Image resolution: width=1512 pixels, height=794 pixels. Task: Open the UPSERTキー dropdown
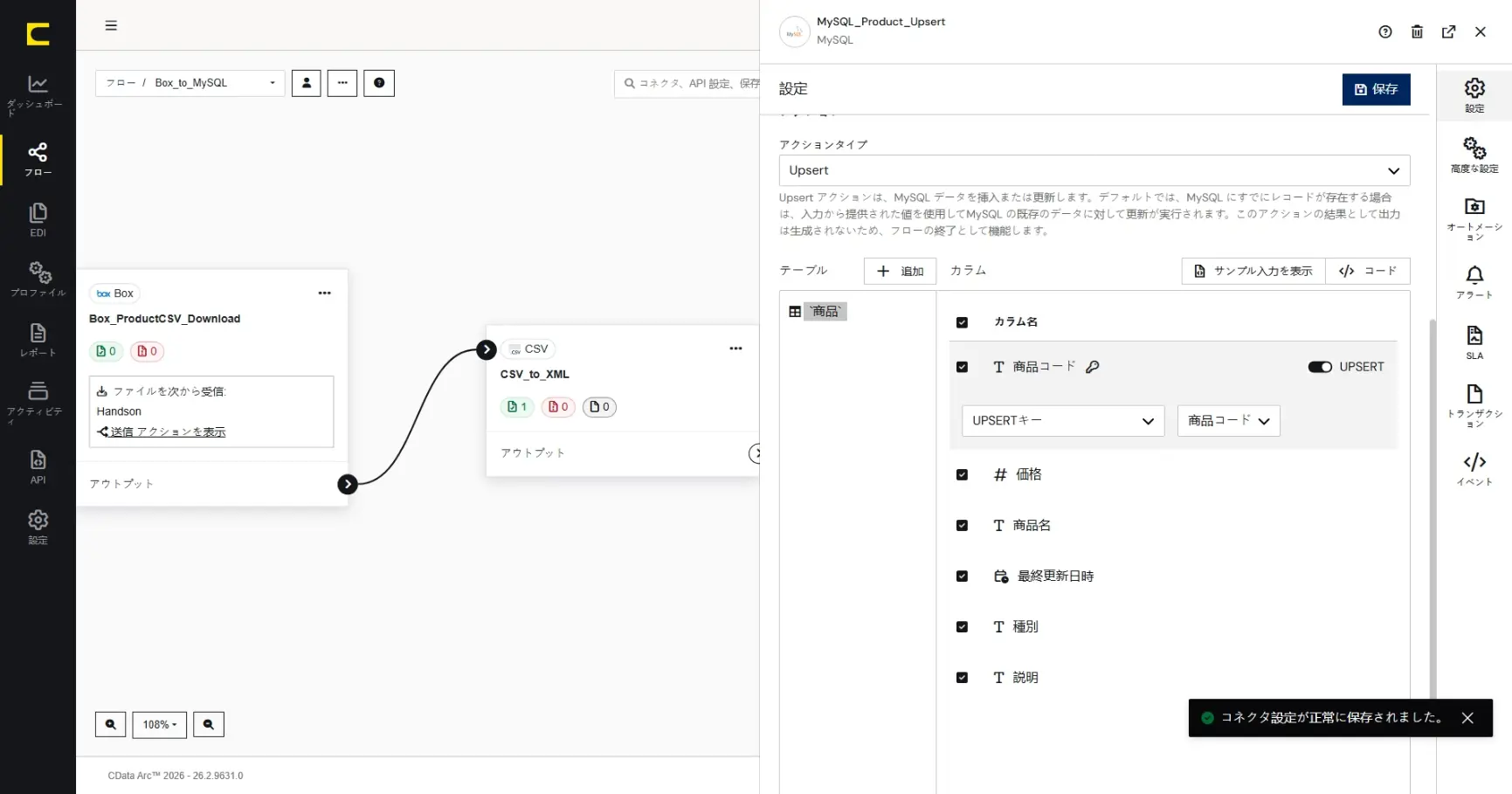click(x=1063, y=421)
